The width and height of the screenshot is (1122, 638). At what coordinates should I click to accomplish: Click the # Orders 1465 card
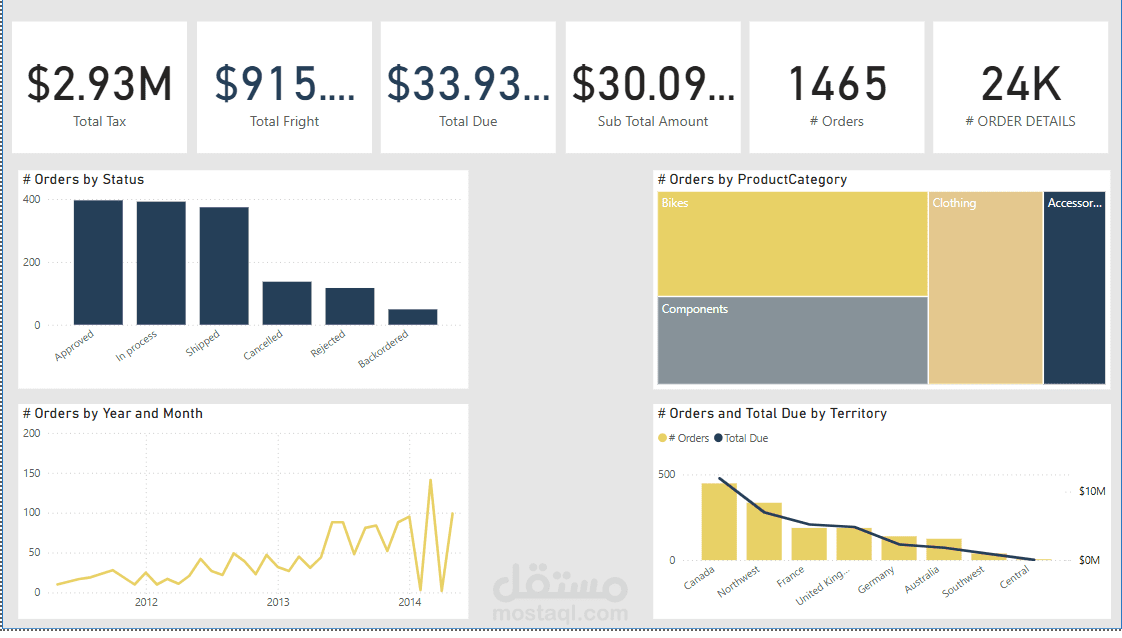click(x=836, y=87)
